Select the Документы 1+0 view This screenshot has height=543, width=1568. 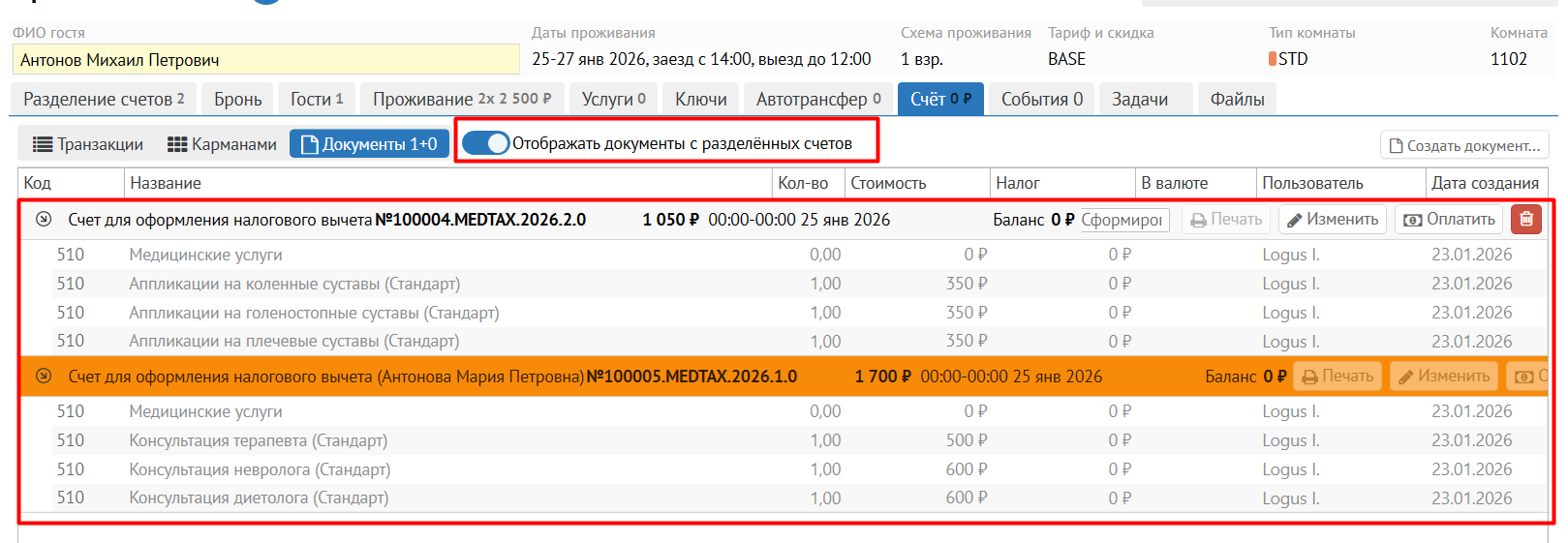click(x=369, y=144)
